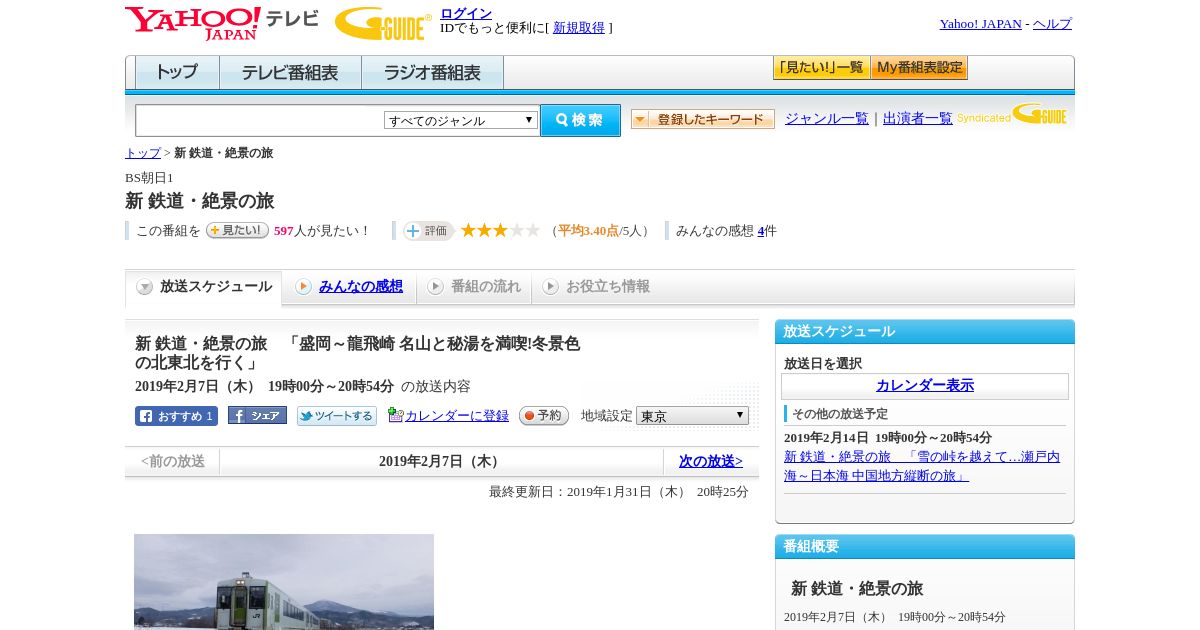The width and height of the screenshot is (1200, 630).
Task: Click the 番組の流れ tab
Action: point(474,287)
